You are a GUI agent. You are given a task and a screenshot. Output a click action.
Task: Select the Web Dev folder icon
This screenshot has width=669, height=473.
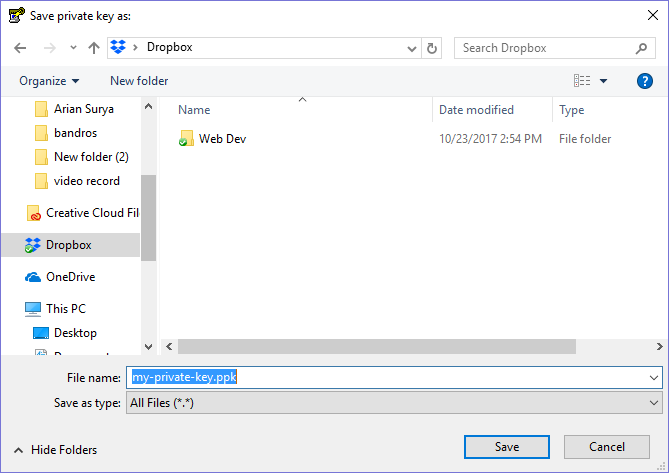(x=185, y=139)
